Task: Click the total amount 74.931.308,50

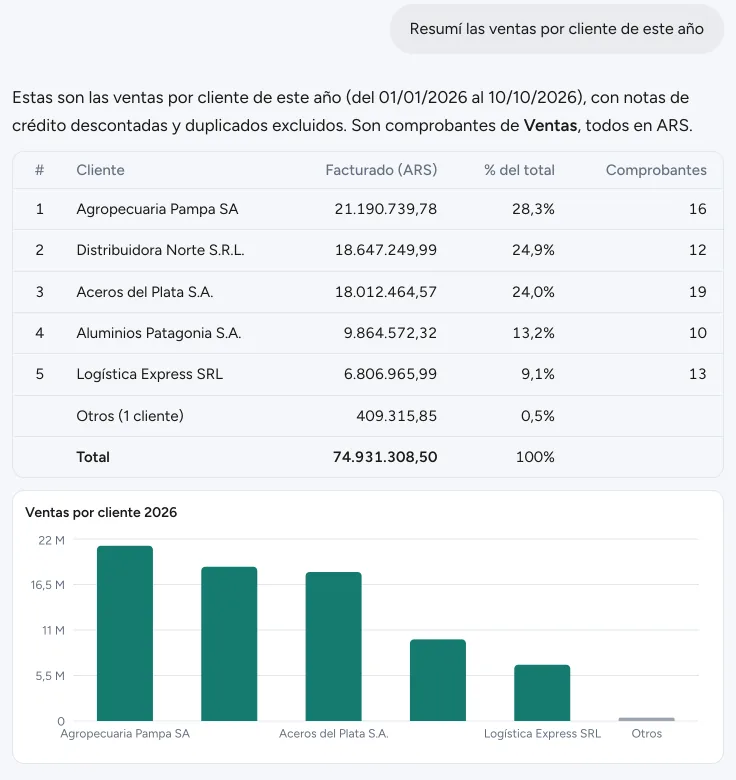Action: click(x=385, y=457)
